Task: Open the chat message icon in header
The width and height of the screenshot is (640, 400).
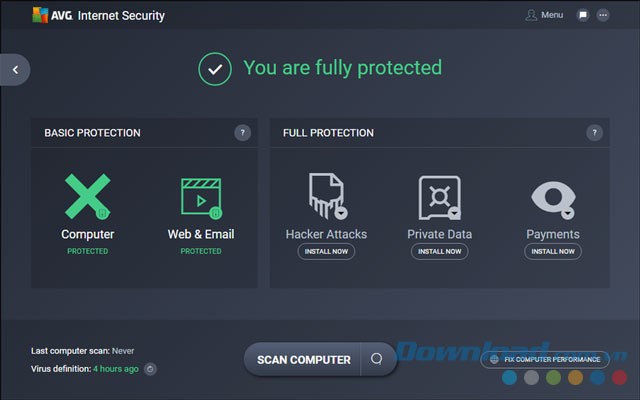Action: [x=583, y=15]
